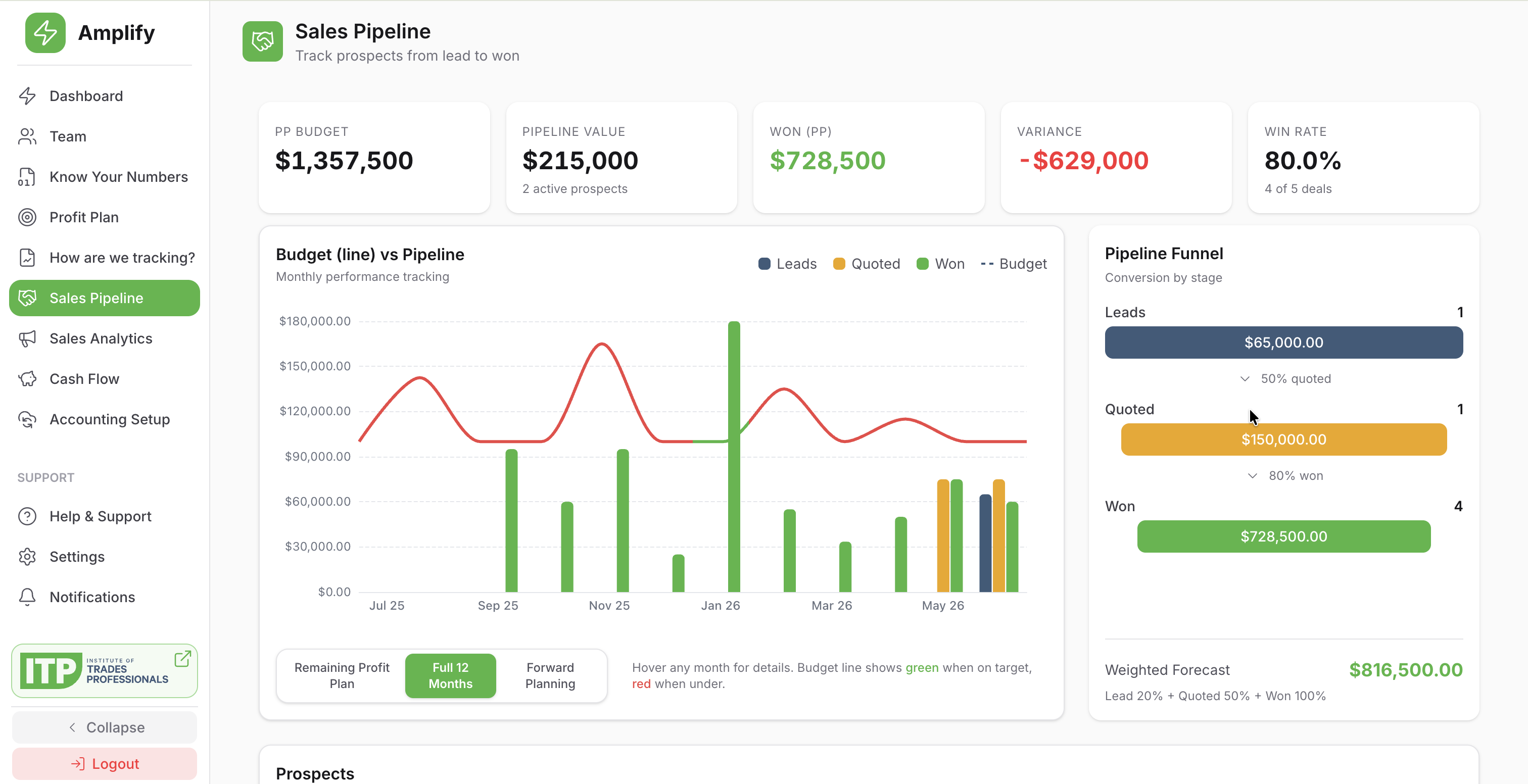Click the Prospects section heading

coord(315,773)
